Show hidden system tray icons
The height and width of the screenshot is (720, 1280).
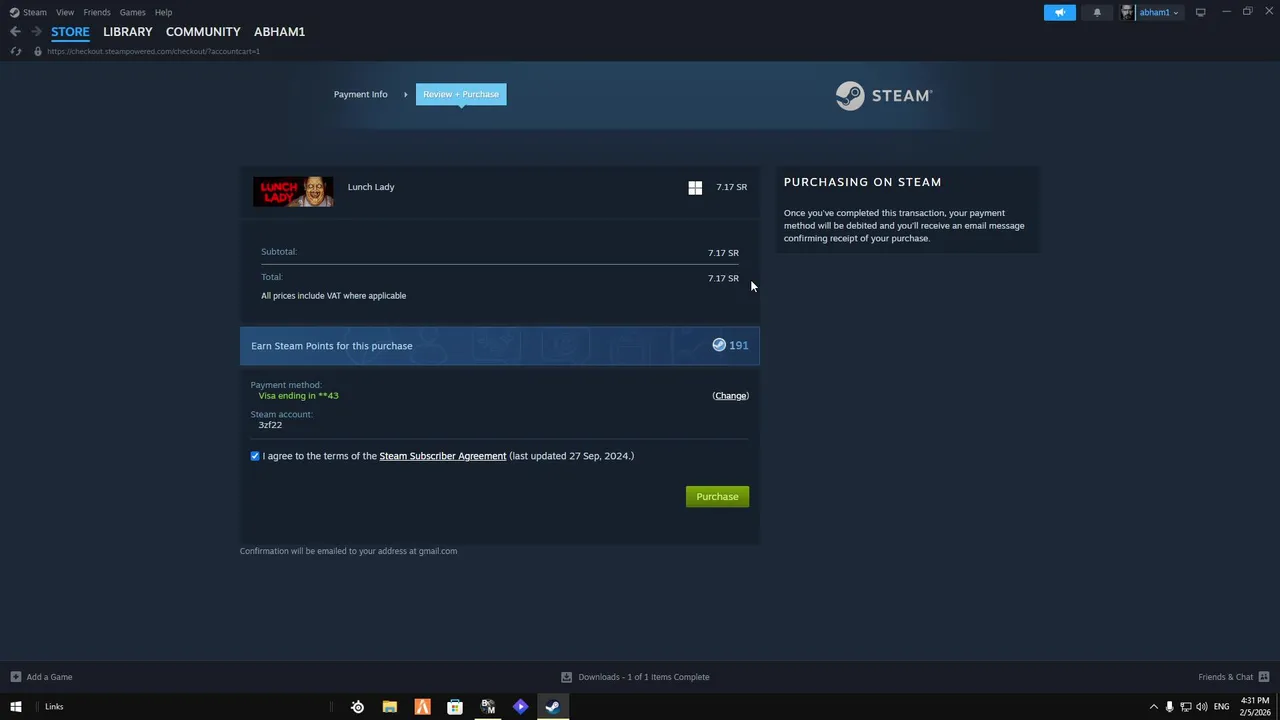coord(1153,707)
